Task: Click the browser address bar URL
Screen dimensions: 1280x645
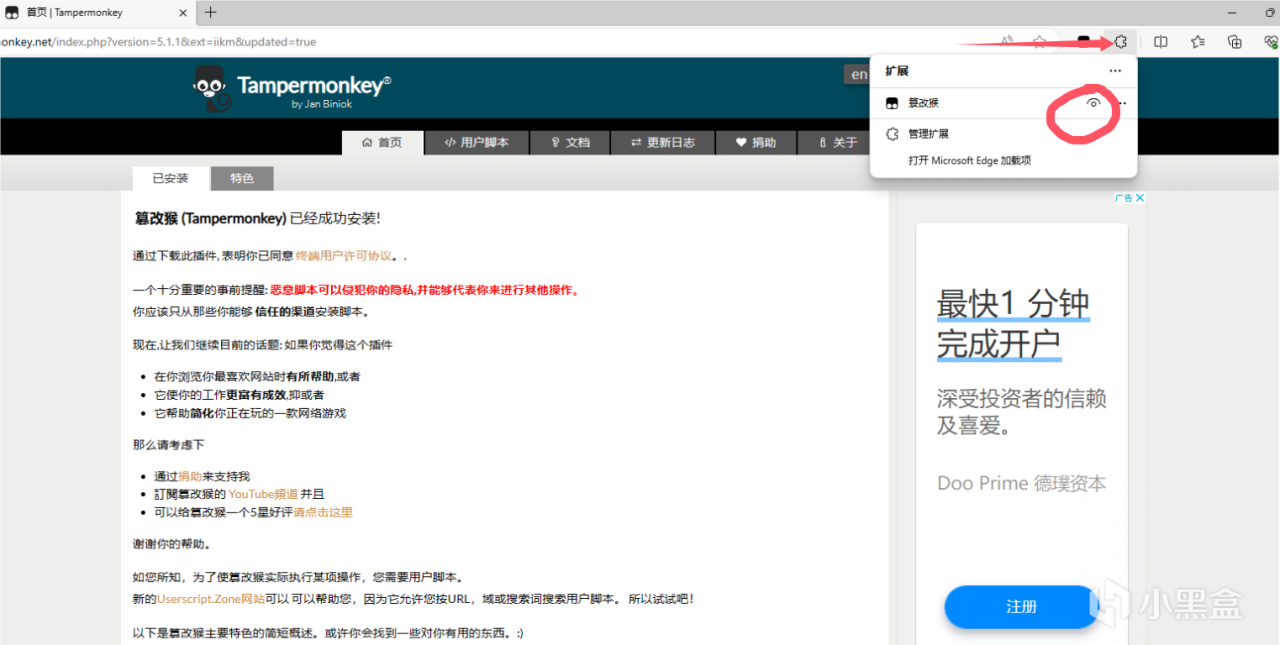Action: [x=158, y=42]
